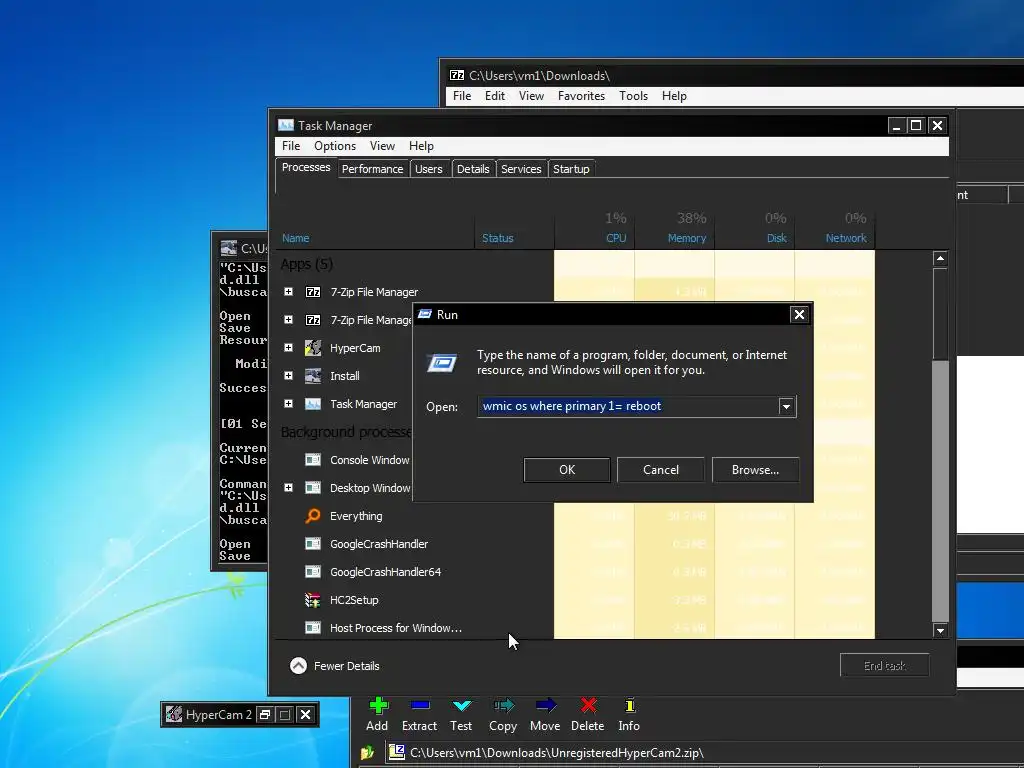Screen dimensions: 1024x768
Task: Click the End task button
Action: (884, 665)
